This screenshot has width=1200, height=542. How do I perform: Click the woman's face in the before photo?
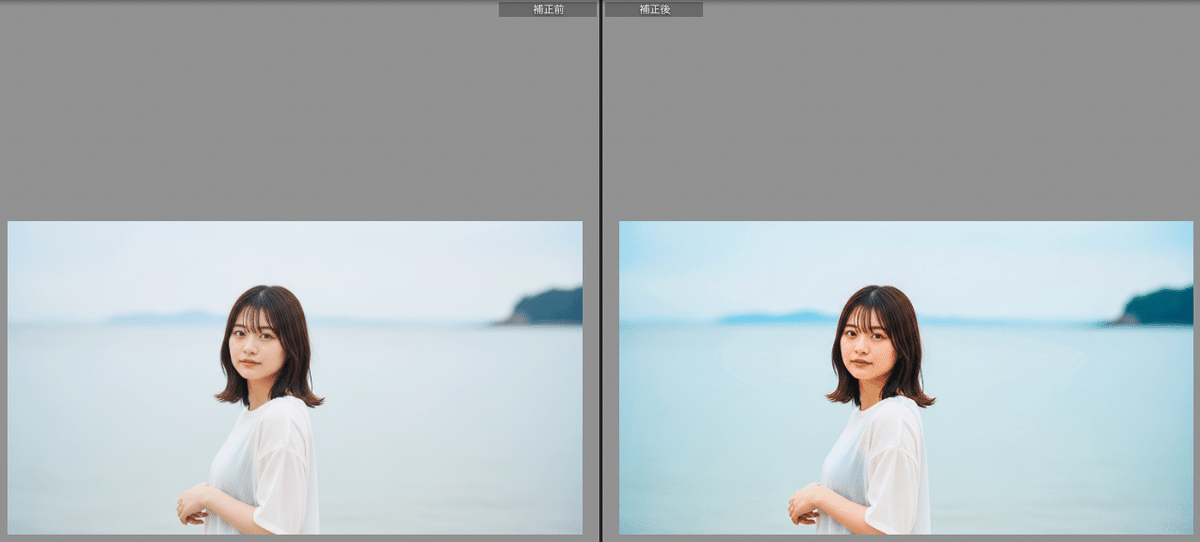click(x=255, y=345)
